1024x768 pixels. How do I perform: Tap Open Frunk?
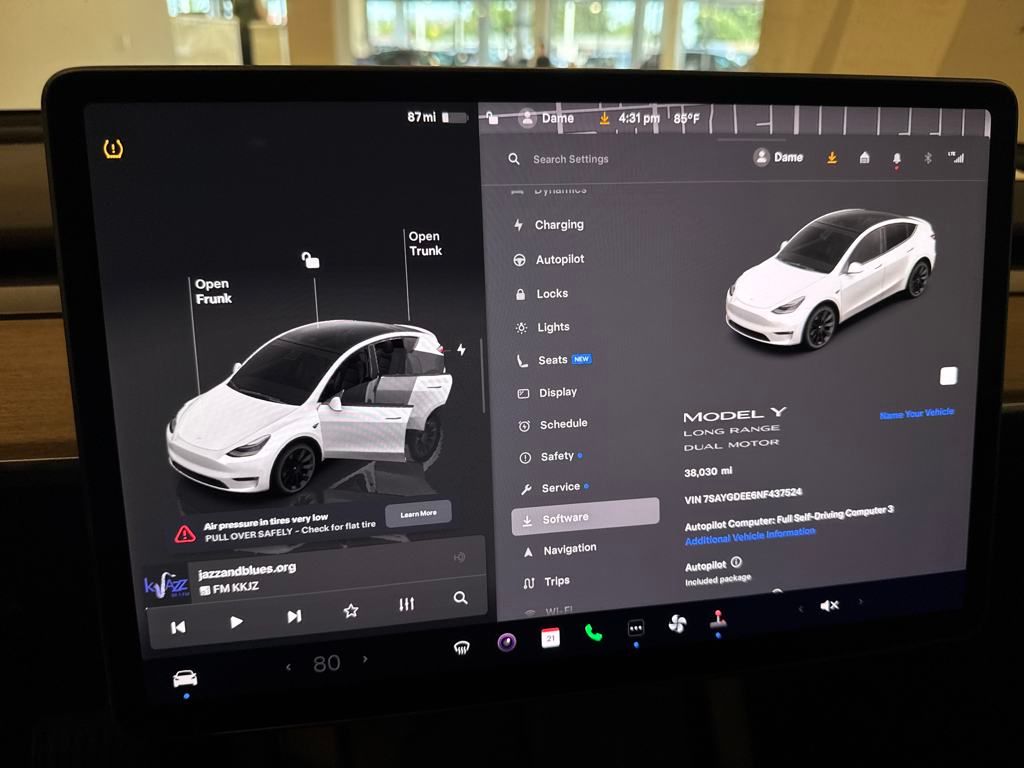pos(213,291)
